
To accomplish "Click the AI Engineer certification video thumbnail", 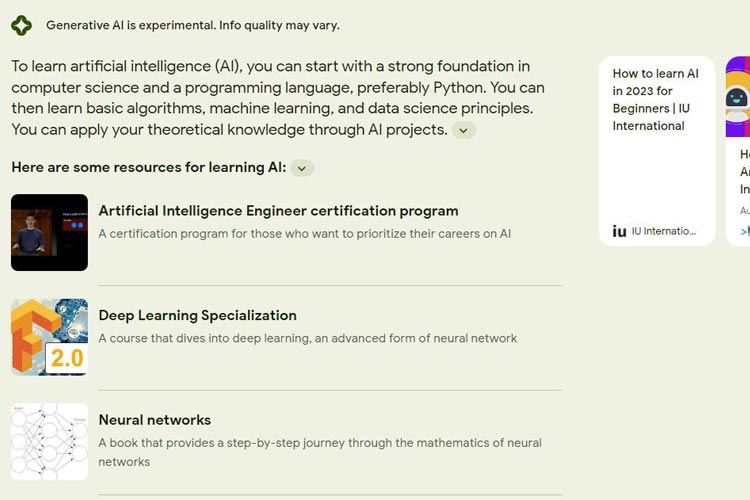I will tap(49, 233).
